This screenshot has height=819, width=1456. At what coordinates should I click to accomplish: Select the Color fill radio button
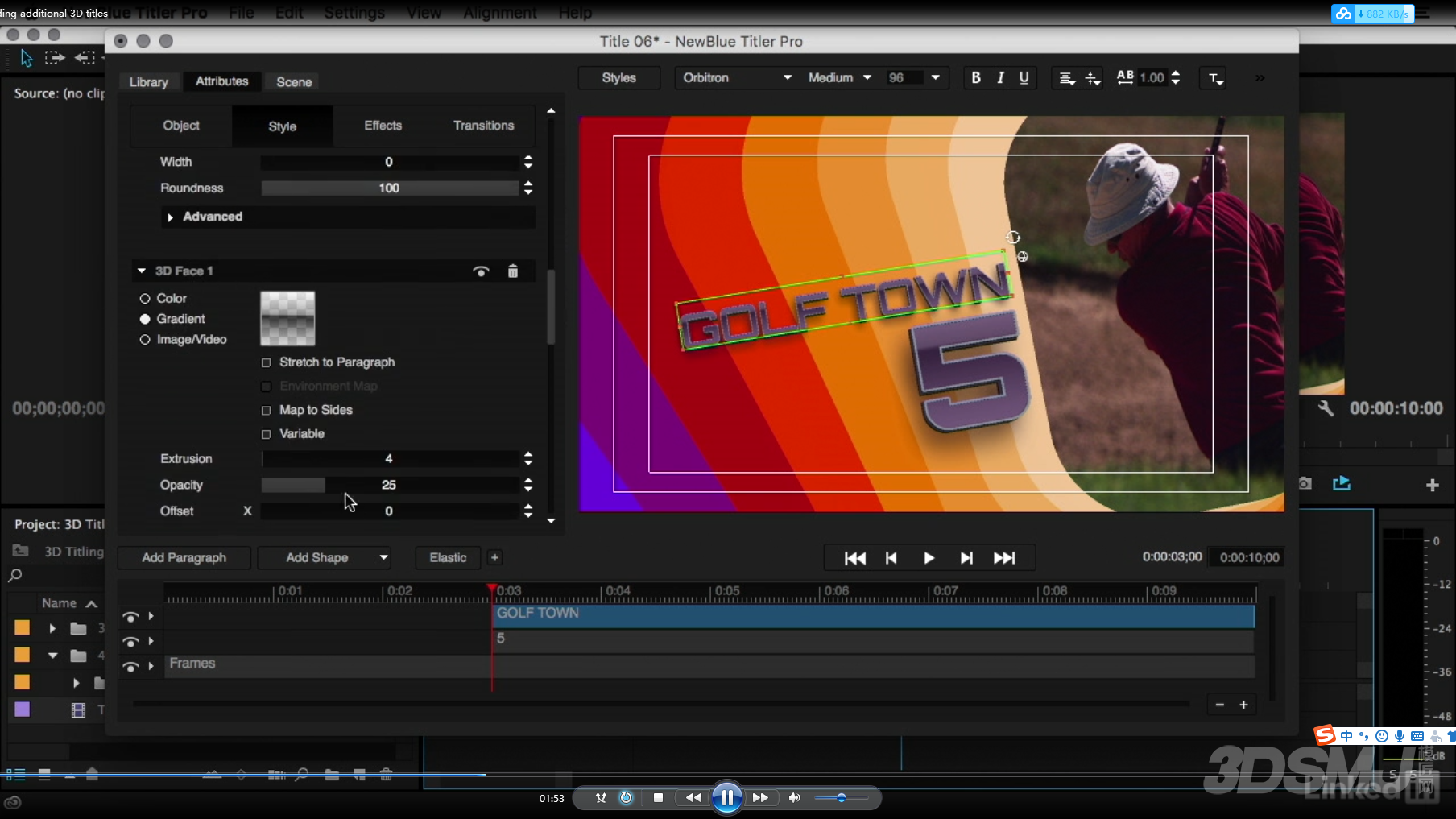[x=145, y=299]
